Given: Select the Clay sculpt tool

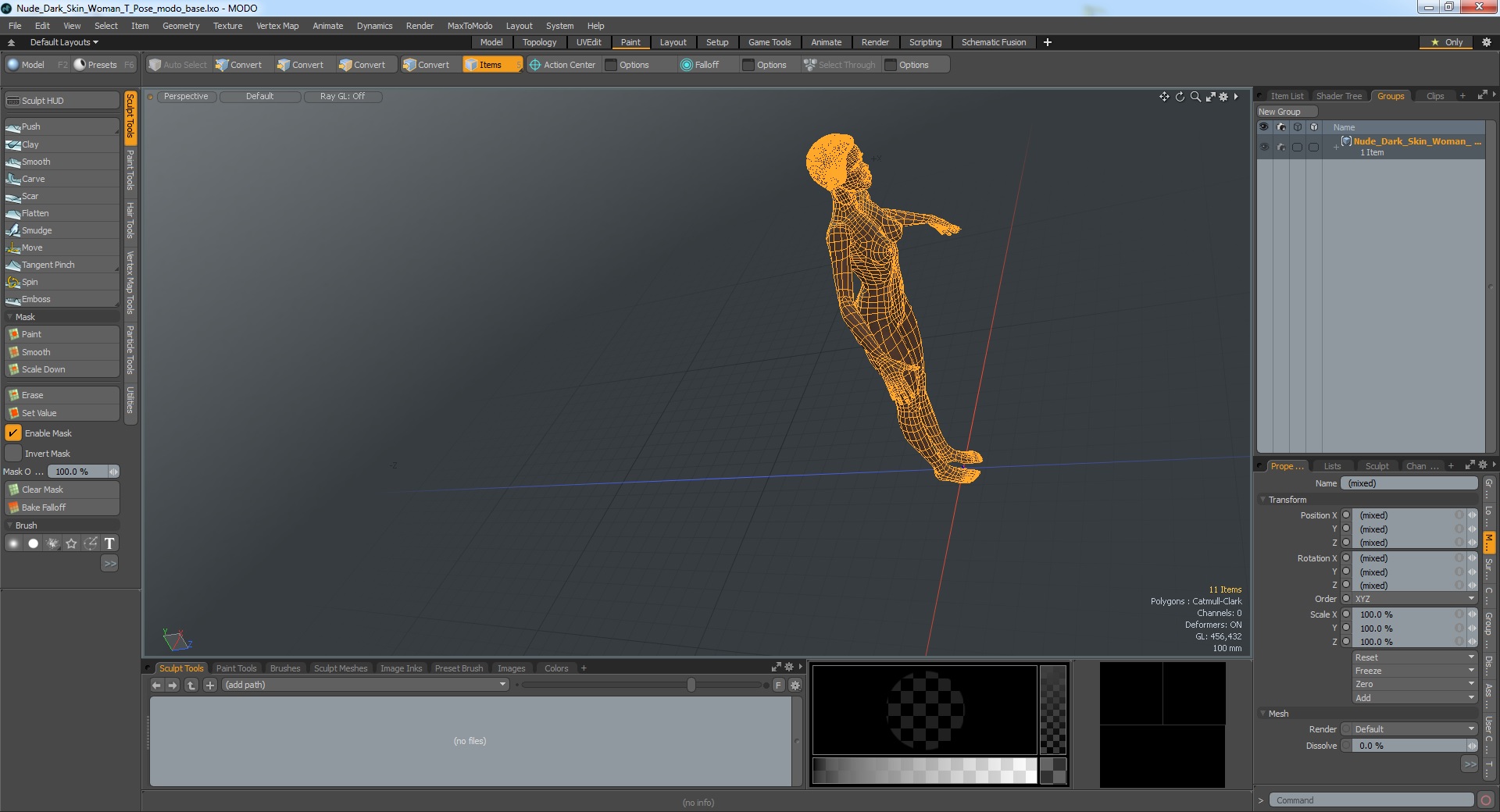Looking at the screenshot, I should point(62,144).
